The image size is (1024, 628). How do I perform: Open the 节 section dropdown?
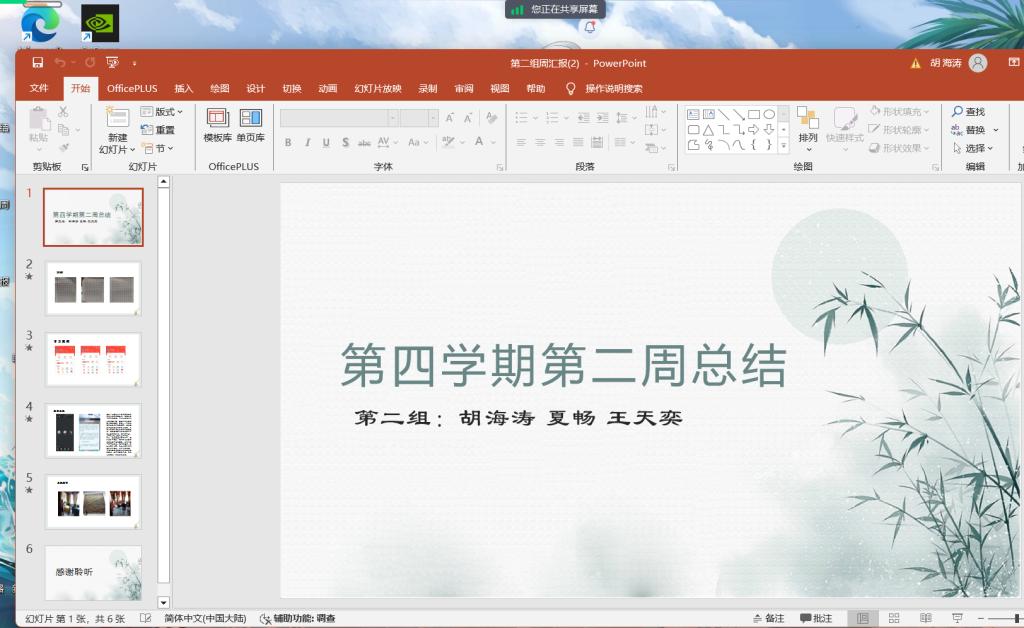click(x=158, y=148)
